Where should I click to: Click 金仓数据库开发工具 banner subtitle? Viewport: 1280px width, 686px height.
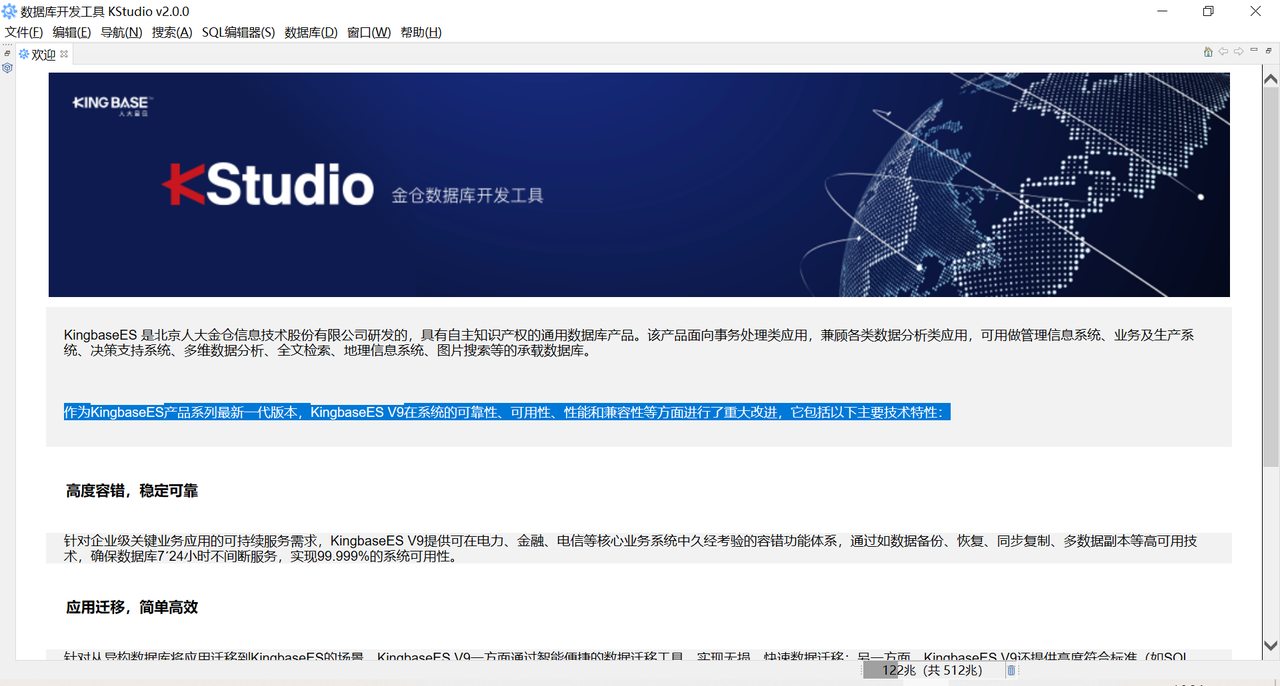tap(468, 195)
